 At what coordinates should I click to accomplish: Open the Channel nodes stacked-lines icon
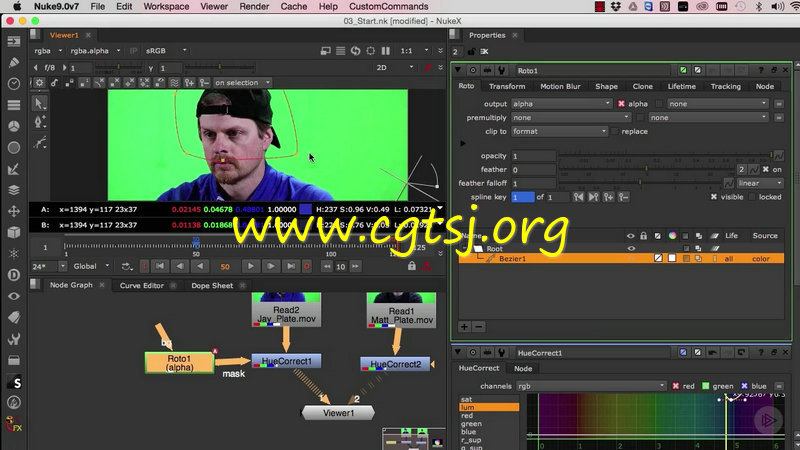pos(14,105)
